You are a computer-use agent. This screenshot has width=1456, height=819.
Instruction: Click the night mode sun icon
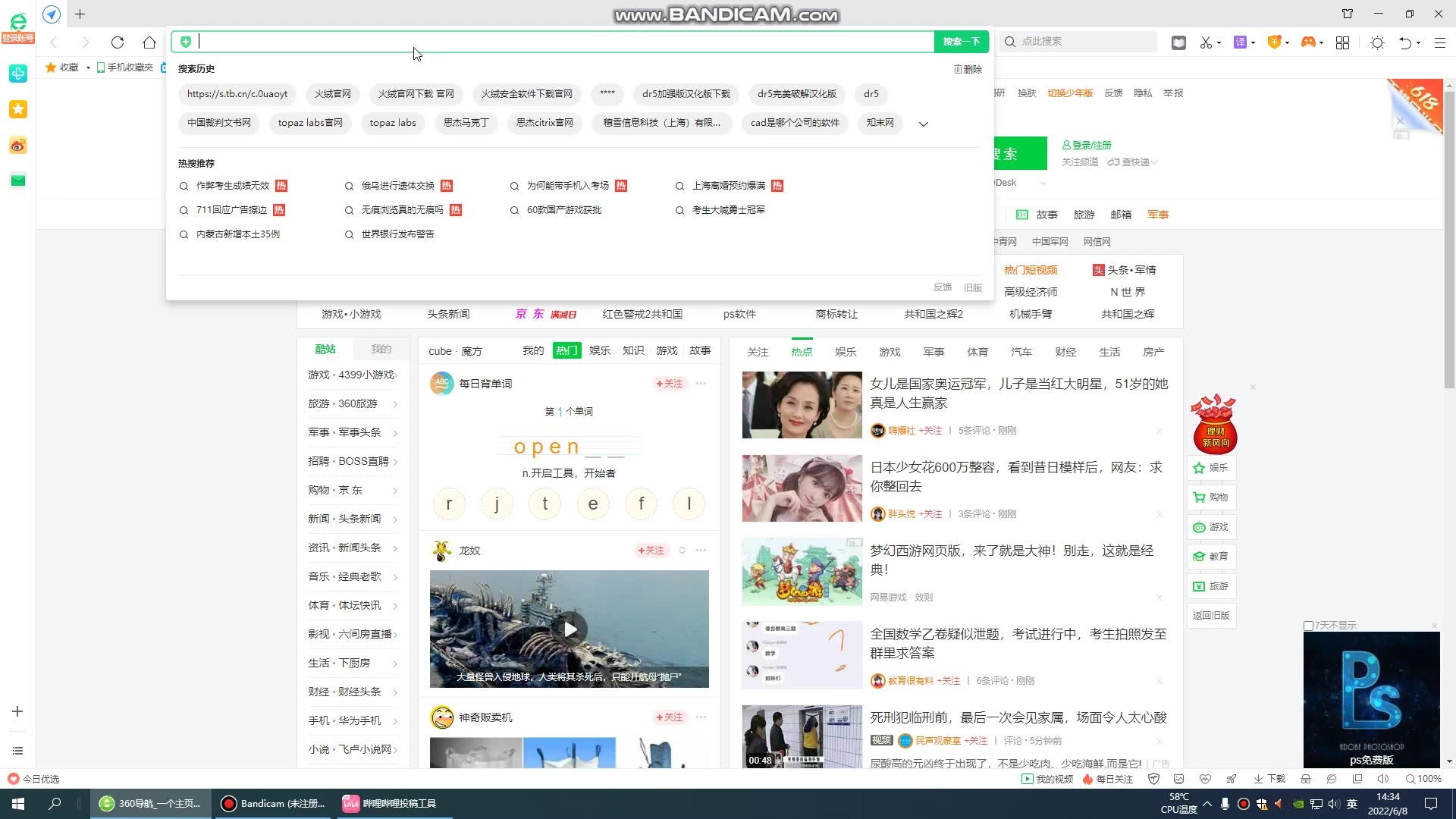tap(1377, 42)
